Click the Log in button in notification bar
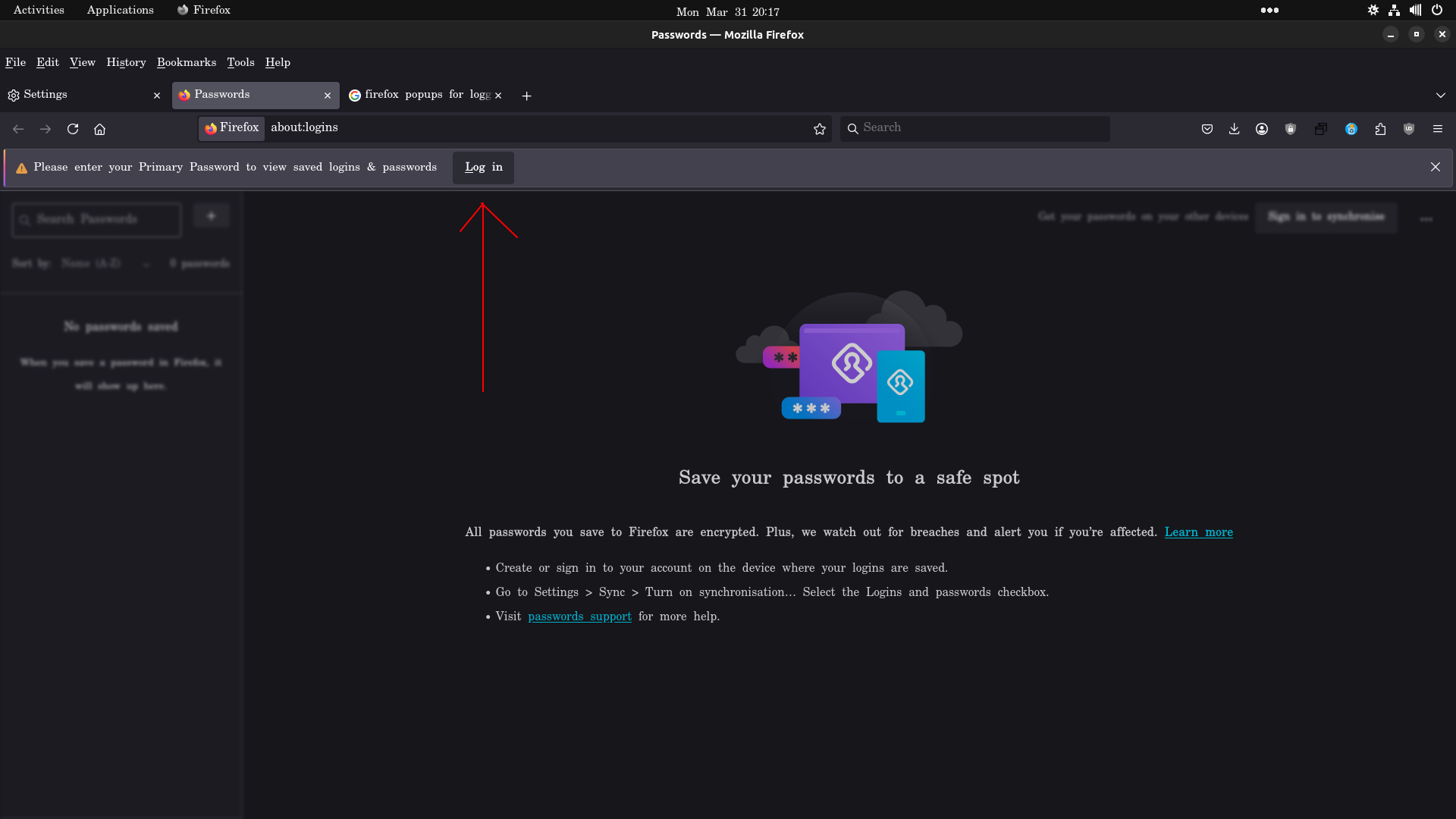The height and width of the screenshot is (819, 1456). pos(483,168)
